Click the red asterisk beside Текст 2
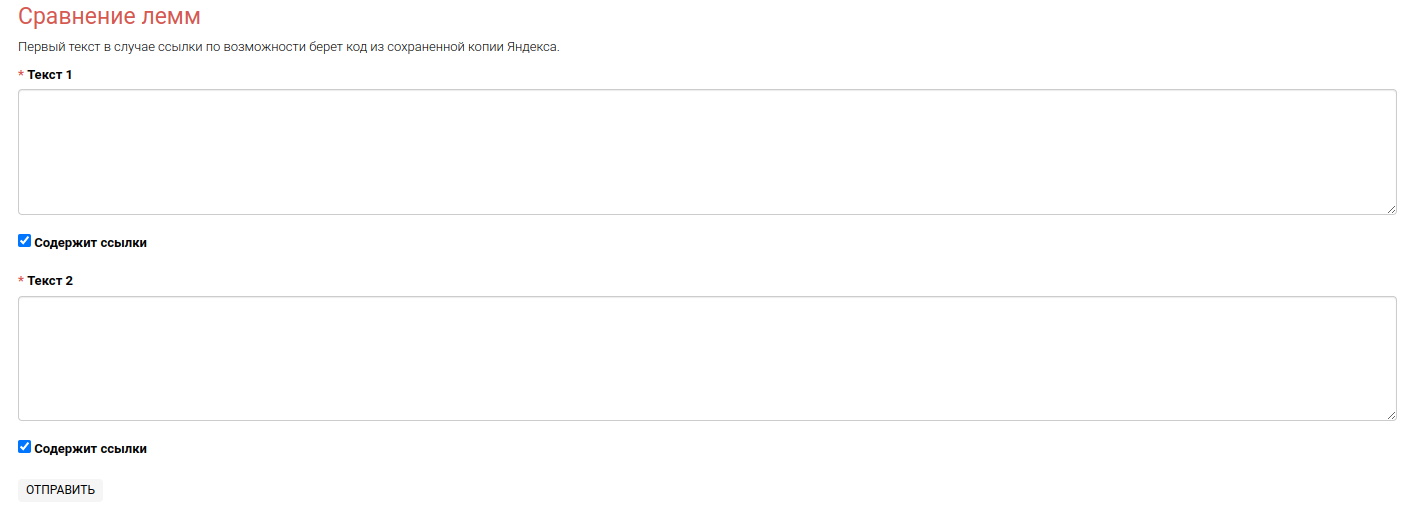 click(21, 282)
